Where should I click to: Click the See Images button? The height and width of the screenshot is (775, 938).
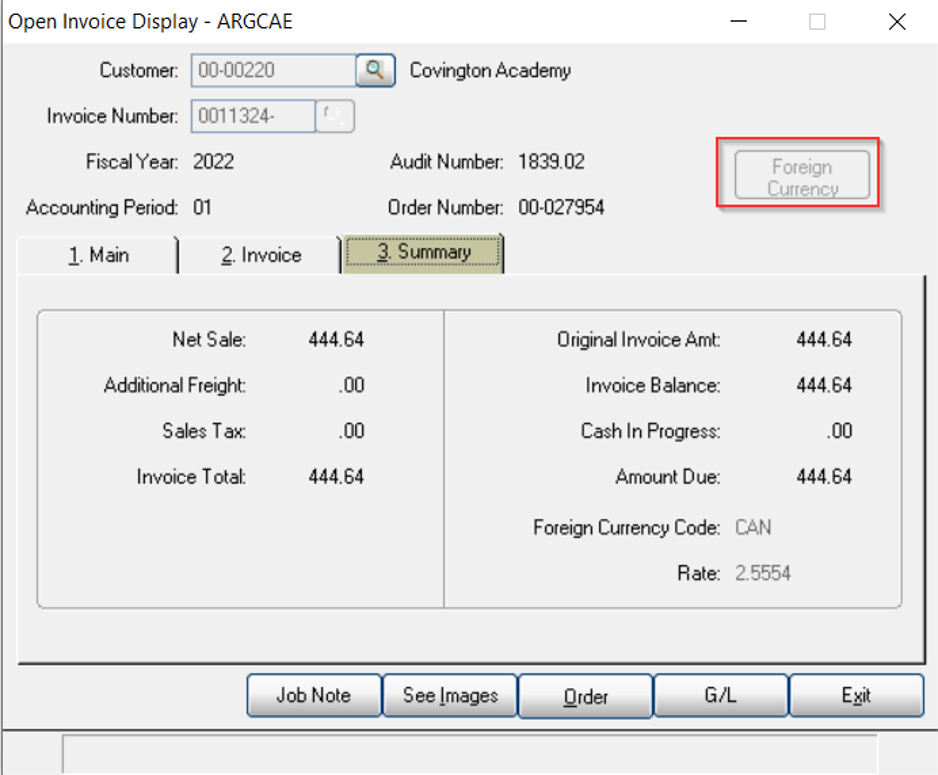(450, 695)
